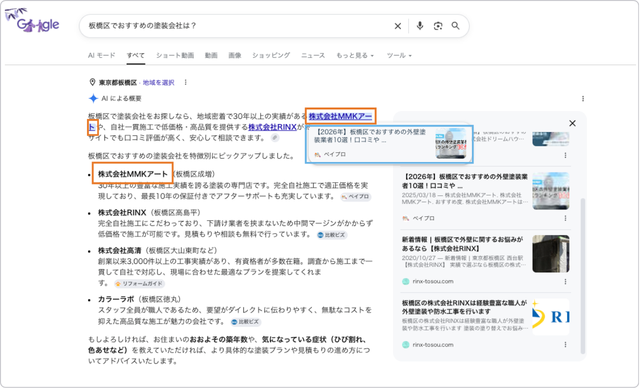Viewport: 640px width, 388px height.
Task: Click the リフォームガイド source chip
Action: point(139,284)
